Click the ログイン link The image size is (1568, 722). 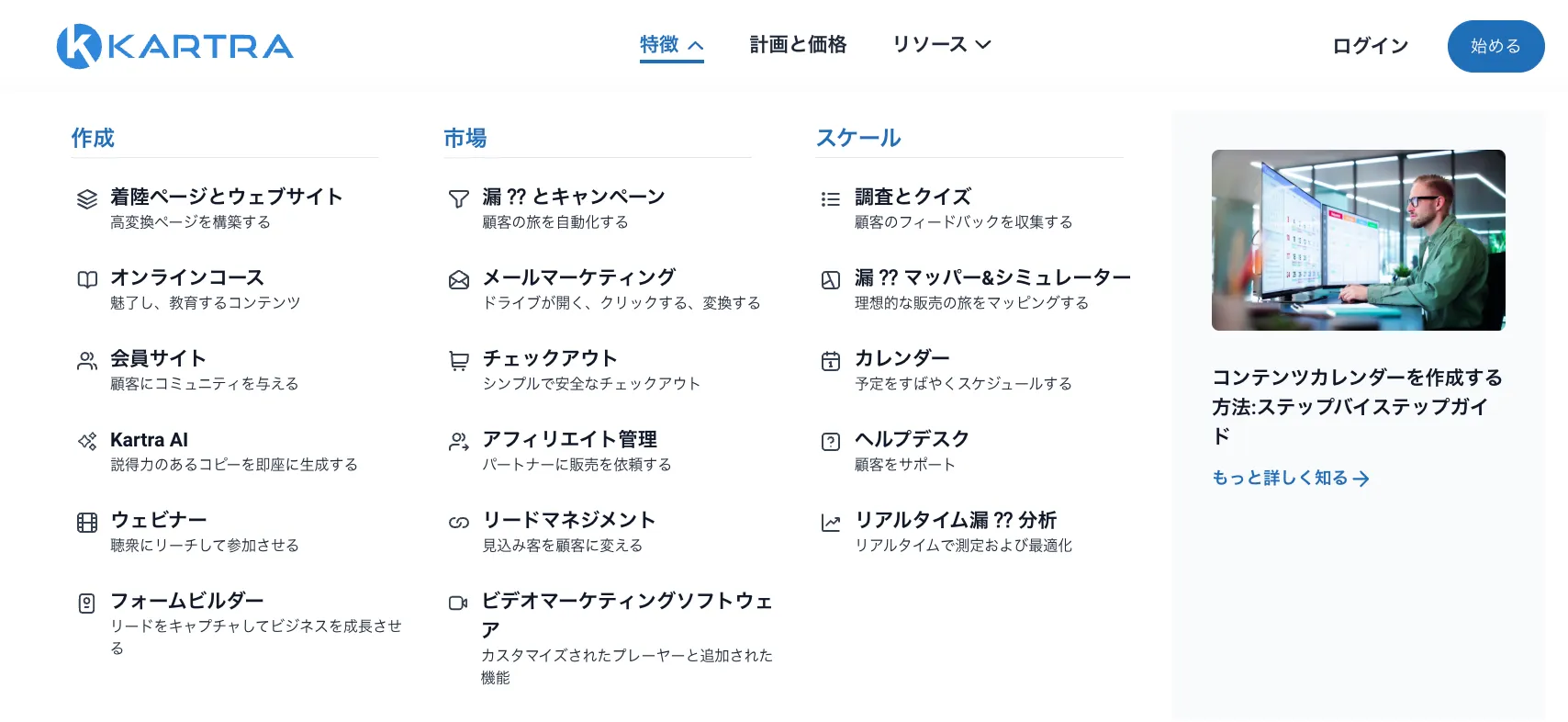point(1370,46)
